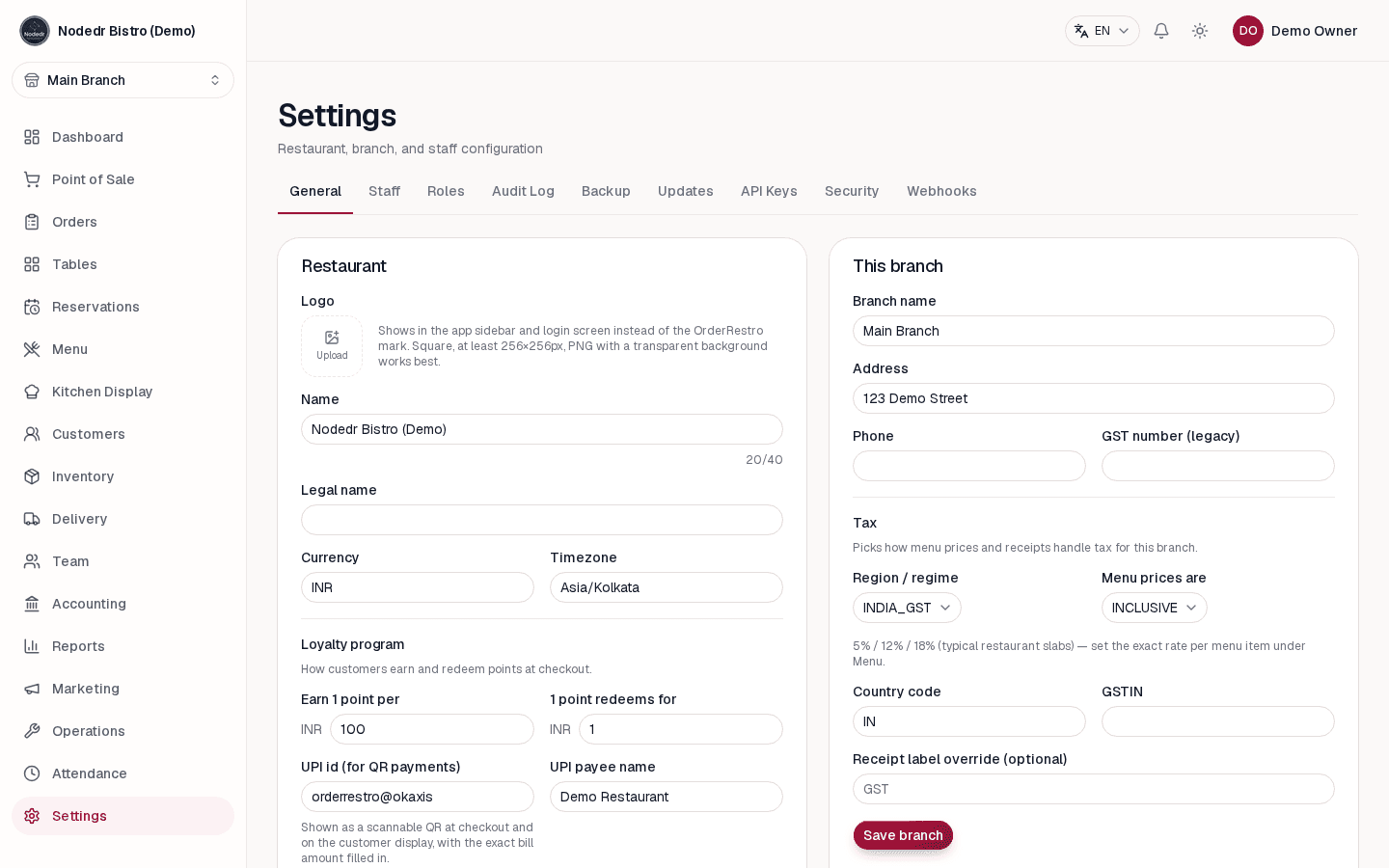The image size is (1389, 868).
Task: Open the Webhooks tab
Action: (941, 191)
